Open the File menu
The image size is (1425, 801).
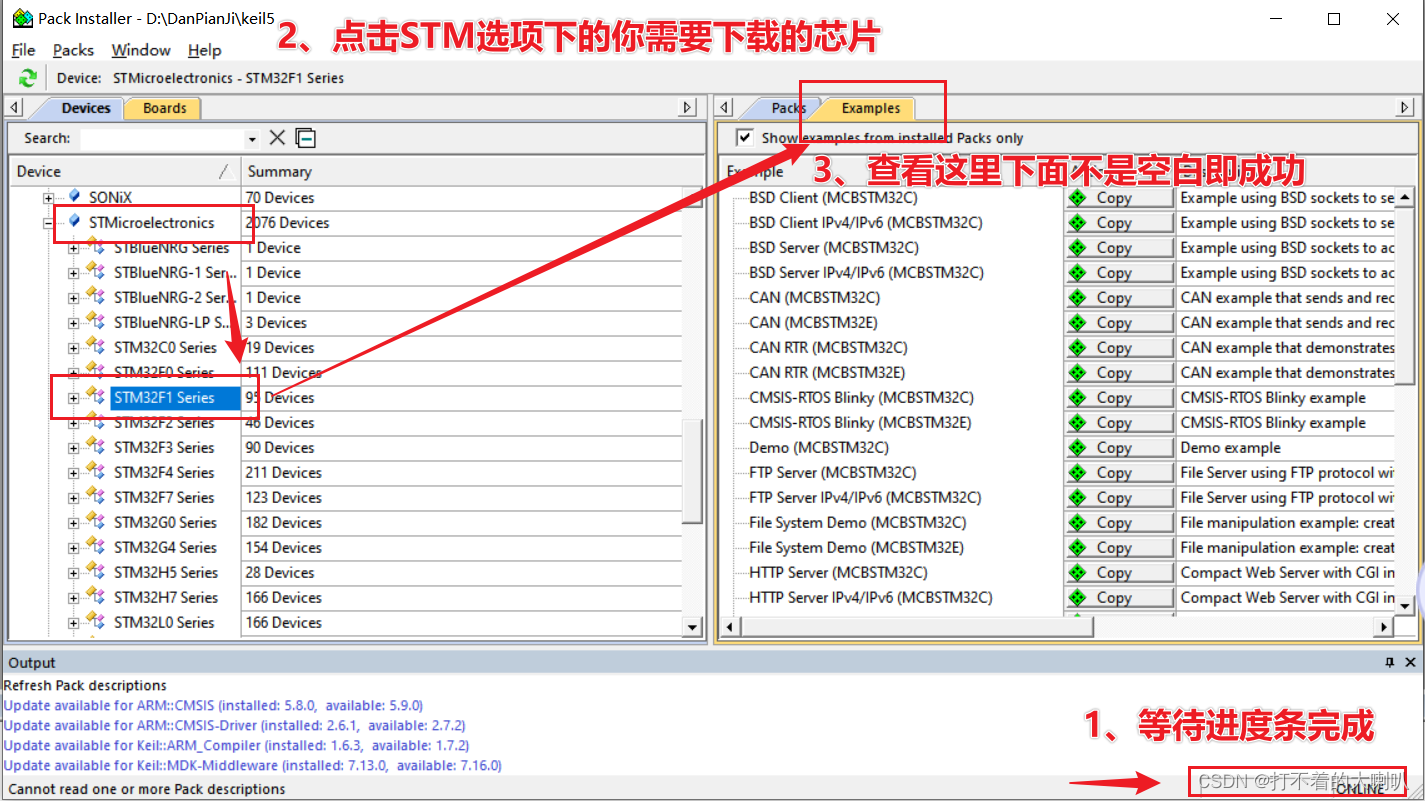(x=23, y=50)
